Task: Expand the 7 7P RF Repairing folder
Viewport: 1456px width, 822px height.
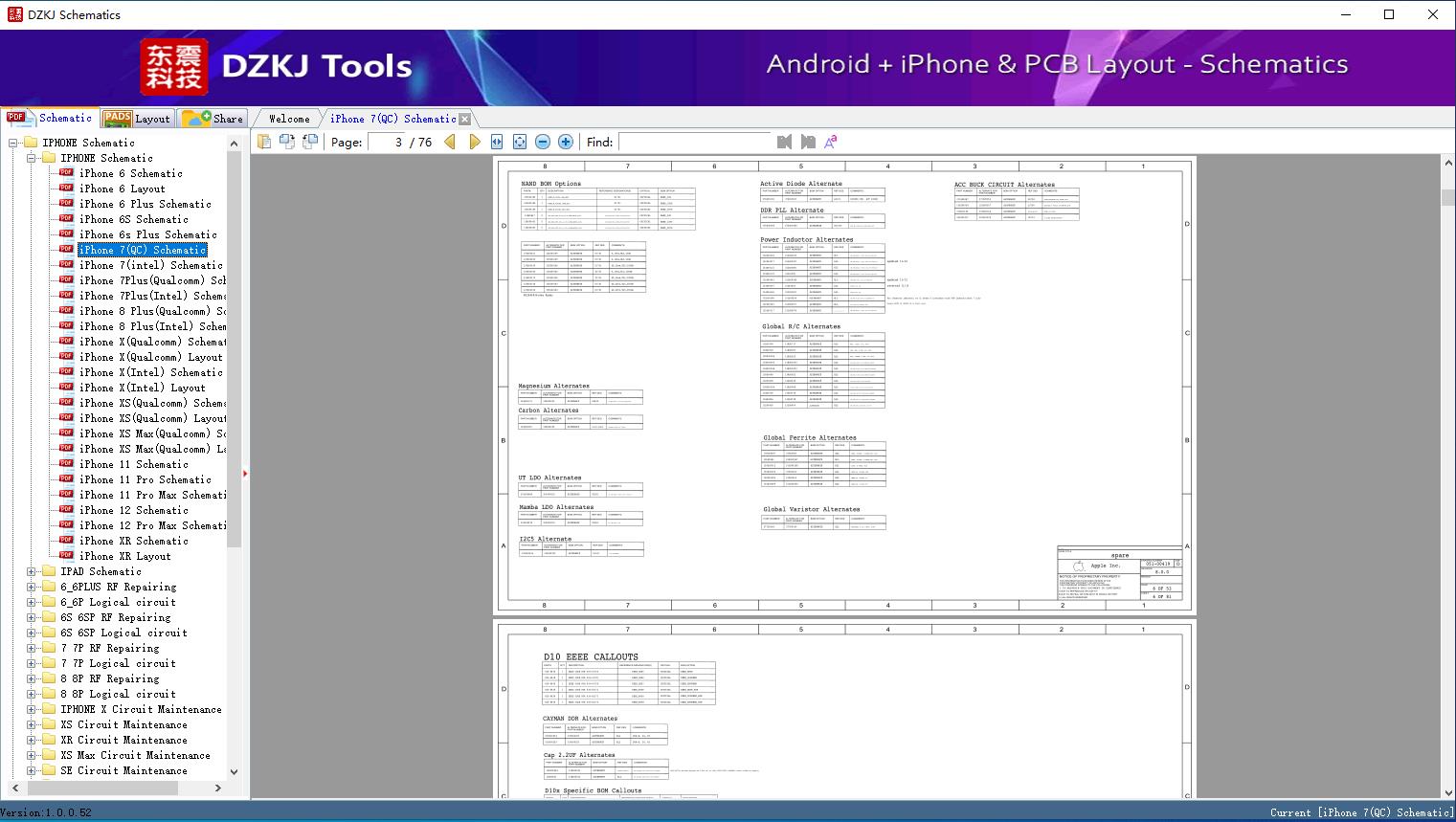Action: click(32, 648)
